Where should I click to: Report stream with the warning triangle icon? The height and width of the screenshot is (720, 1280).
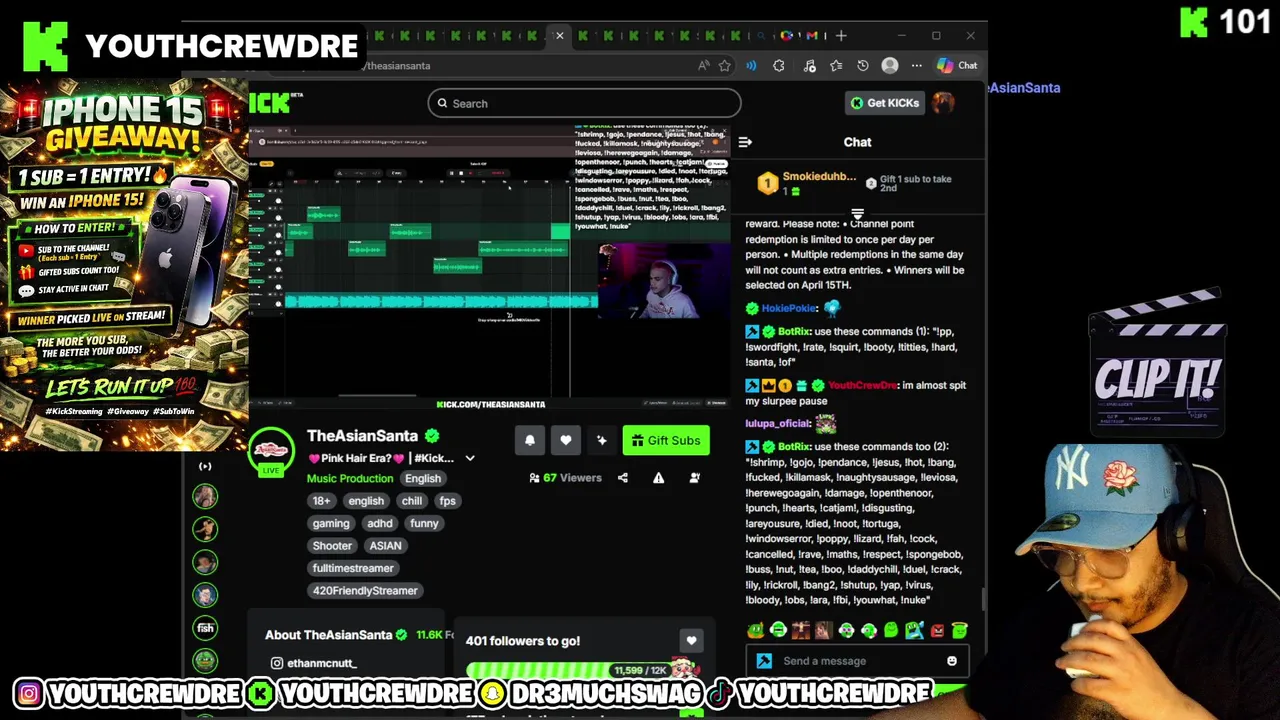pyautogui.click(x=659, y=478)
